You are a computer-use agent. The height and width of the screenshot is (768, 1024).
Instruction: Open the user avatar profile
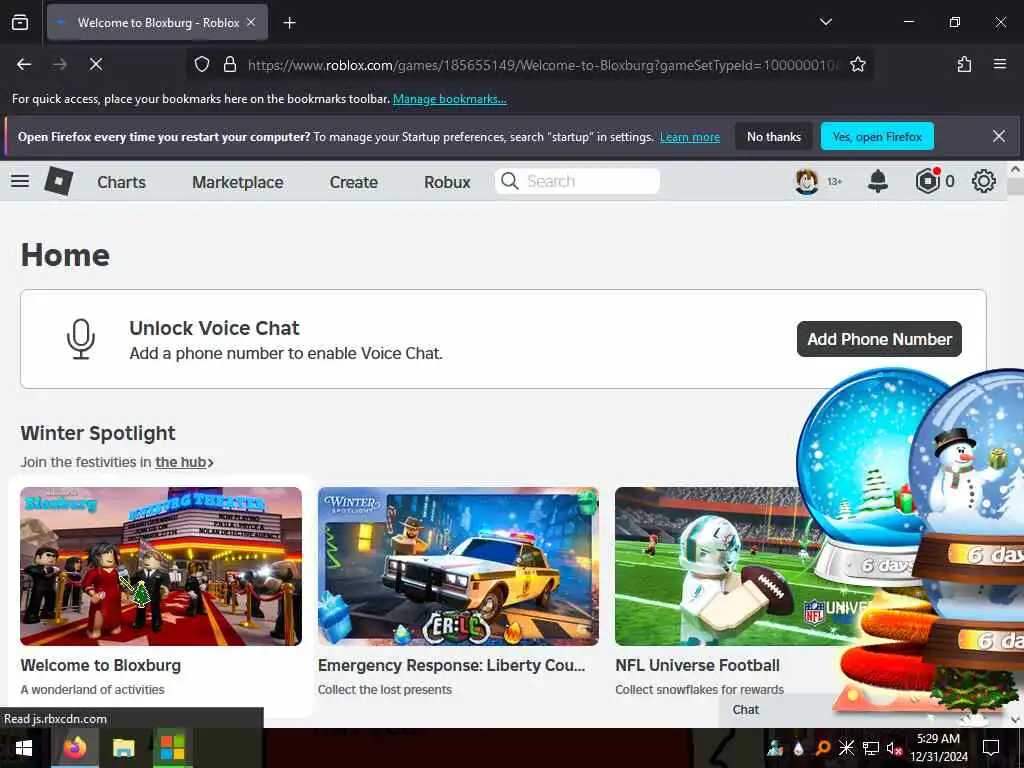pos(807,181)
